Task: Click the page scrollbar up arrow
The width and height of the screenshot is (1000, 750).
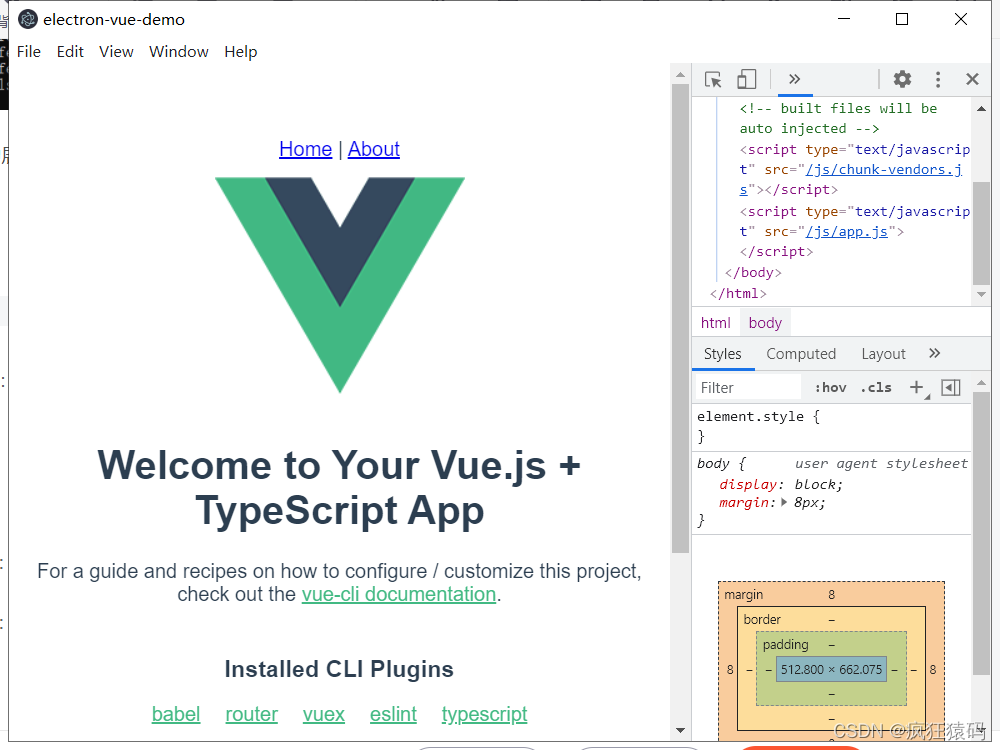Action: (680, 75)
